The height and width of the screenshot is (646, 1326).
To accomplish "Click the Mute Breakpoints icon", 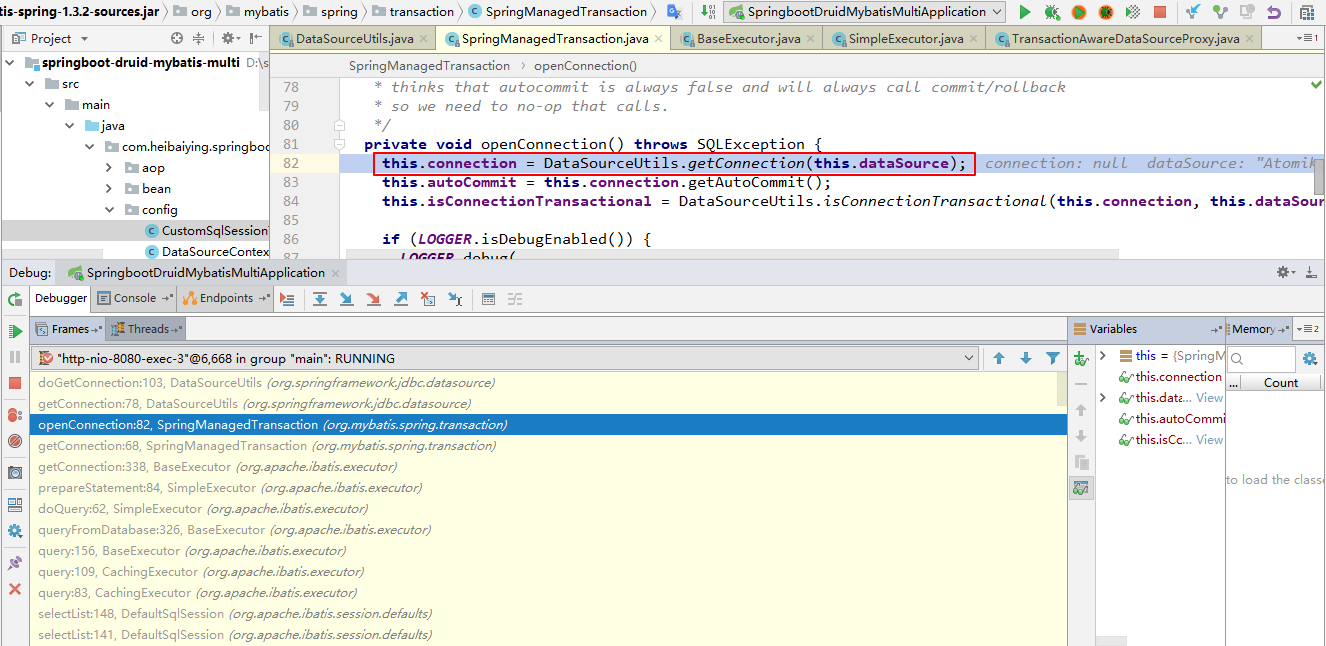I will click(15, 441).
